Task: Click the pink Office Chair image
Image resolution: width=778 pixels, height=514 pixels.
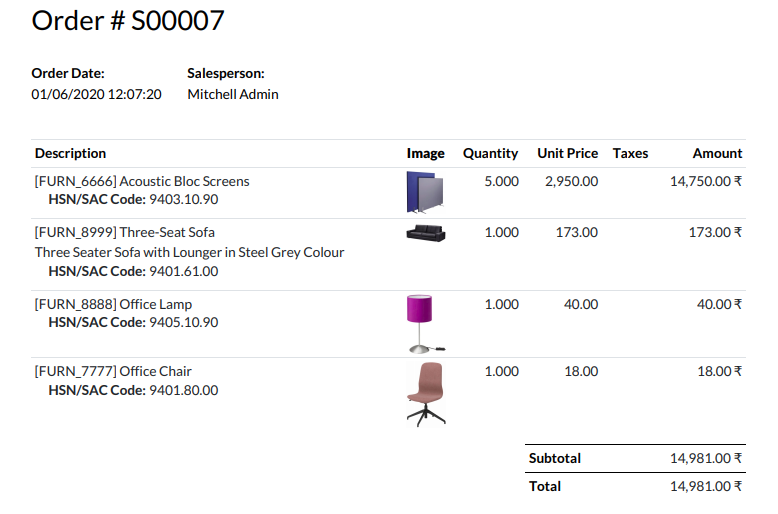Action: click(426, 394)
